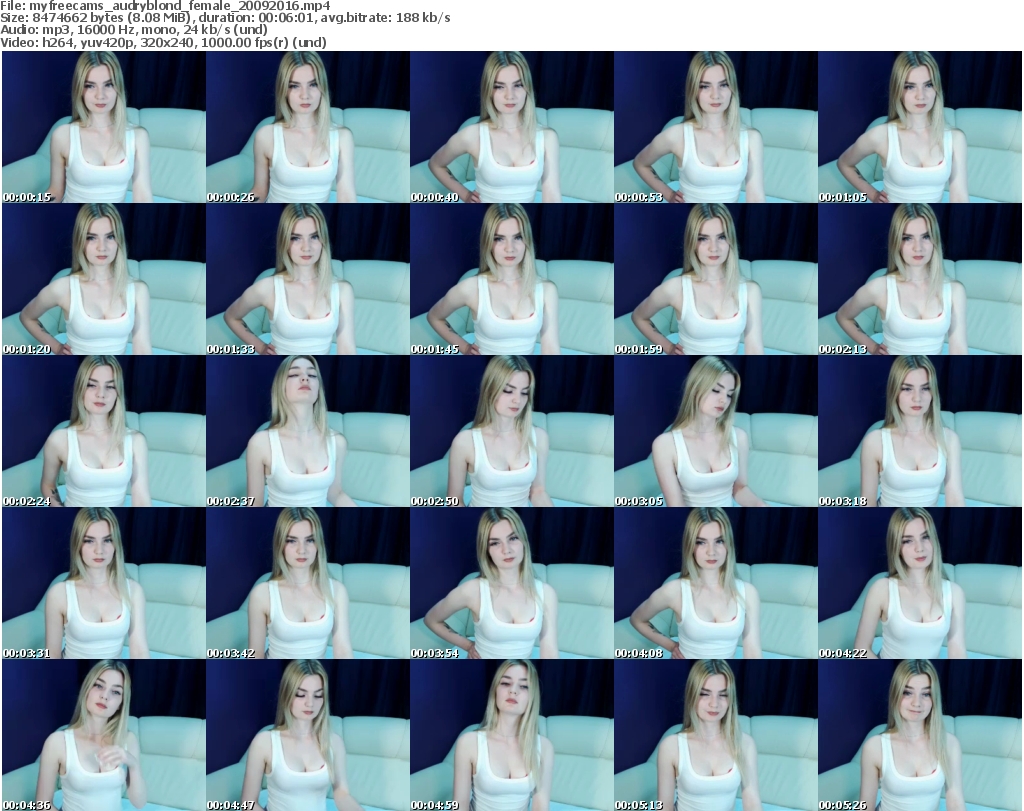This screenshot has height=811, width=1024.
Task: Choose the thumbnail frame stamped 00:04:22
Action: click(x=920, y=583)
